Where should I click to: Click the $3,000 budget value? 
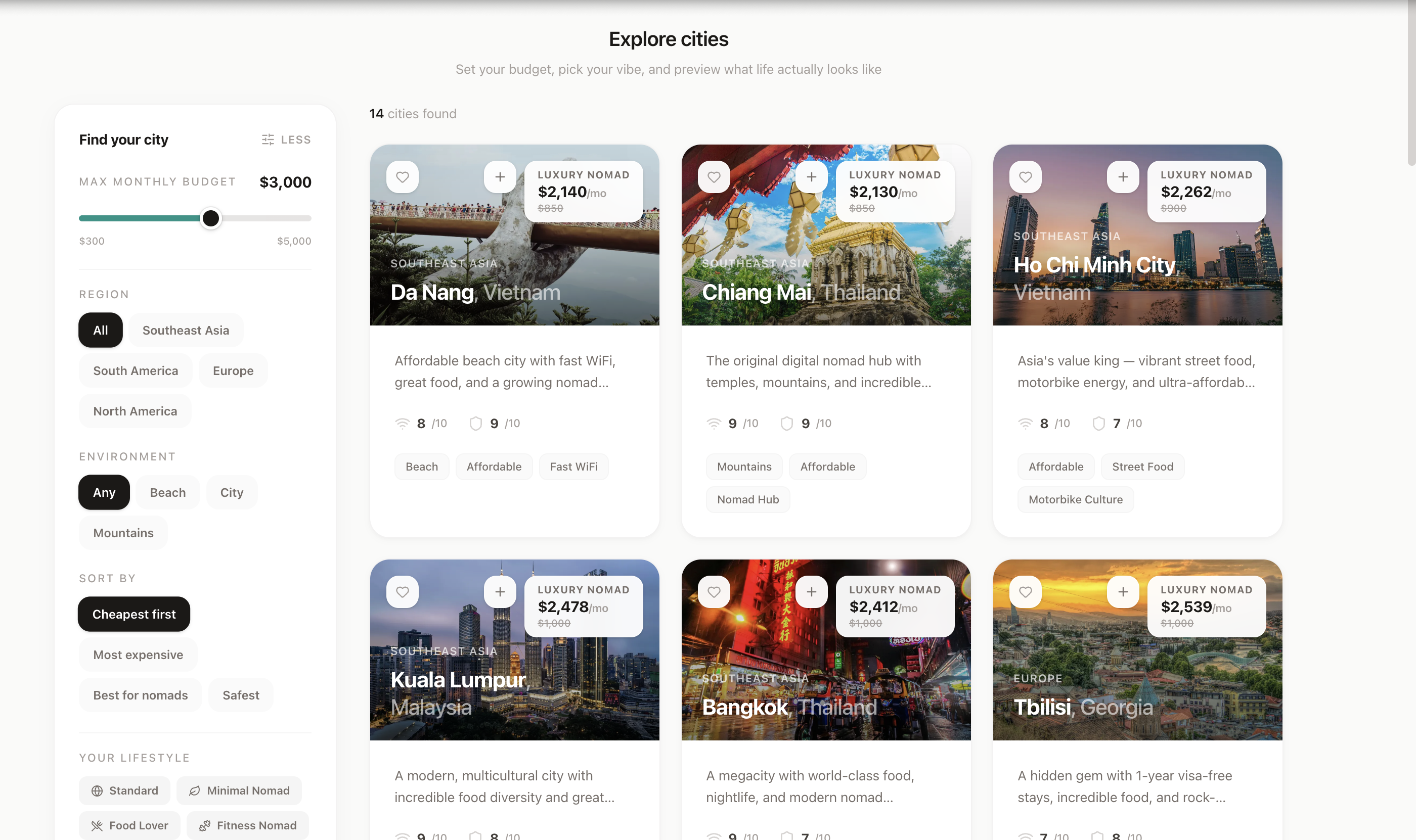pyautogui.click(x=285, y=182)
